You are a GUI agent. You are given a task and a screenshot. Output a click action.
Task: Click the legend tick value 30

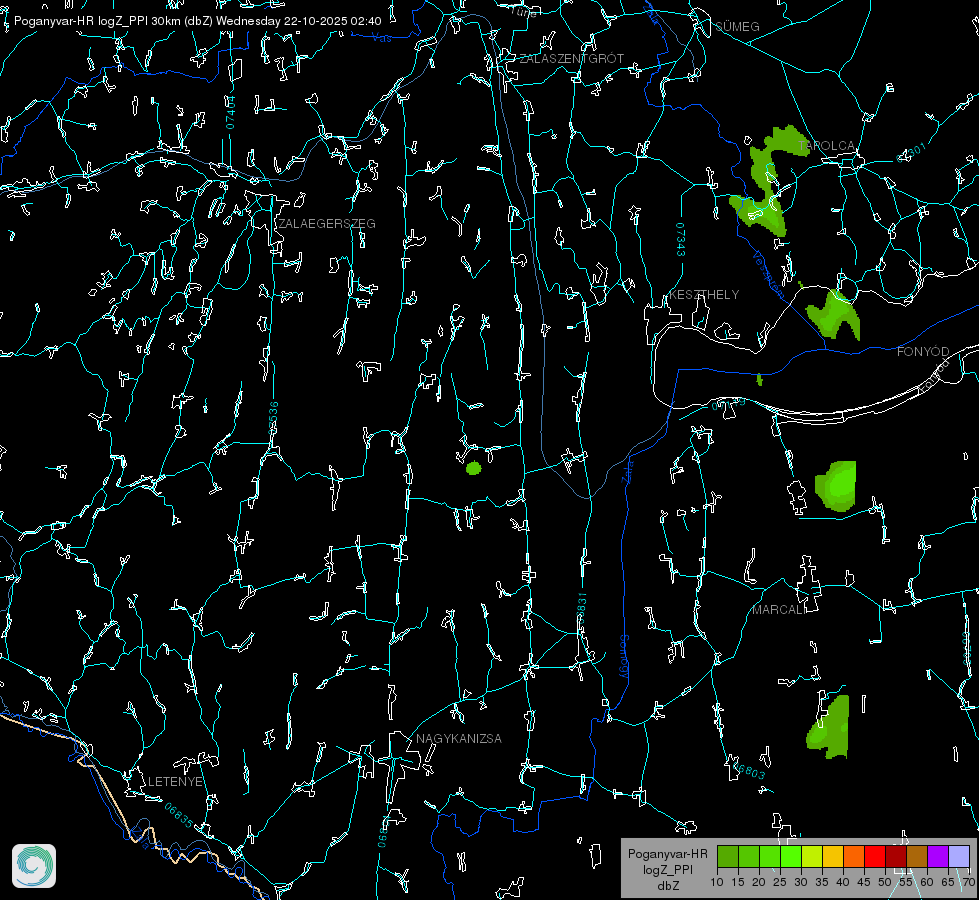tap(801, 883)
